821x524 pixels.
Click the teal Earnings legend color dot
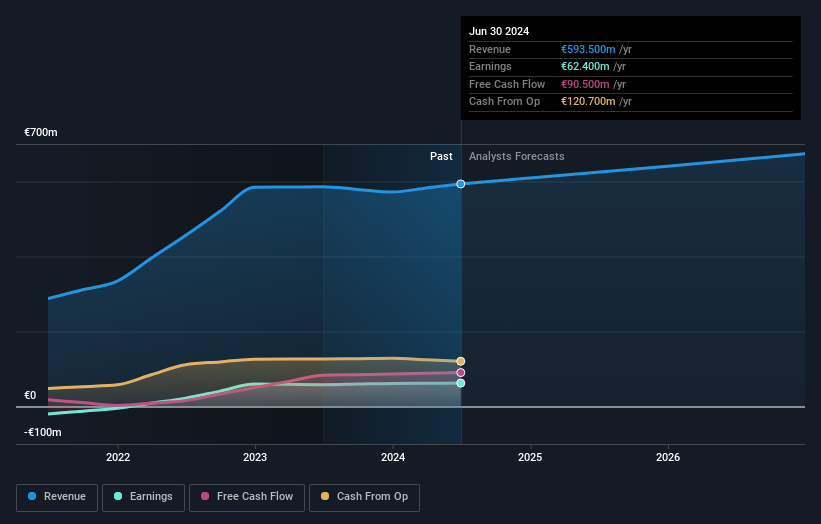118,496
